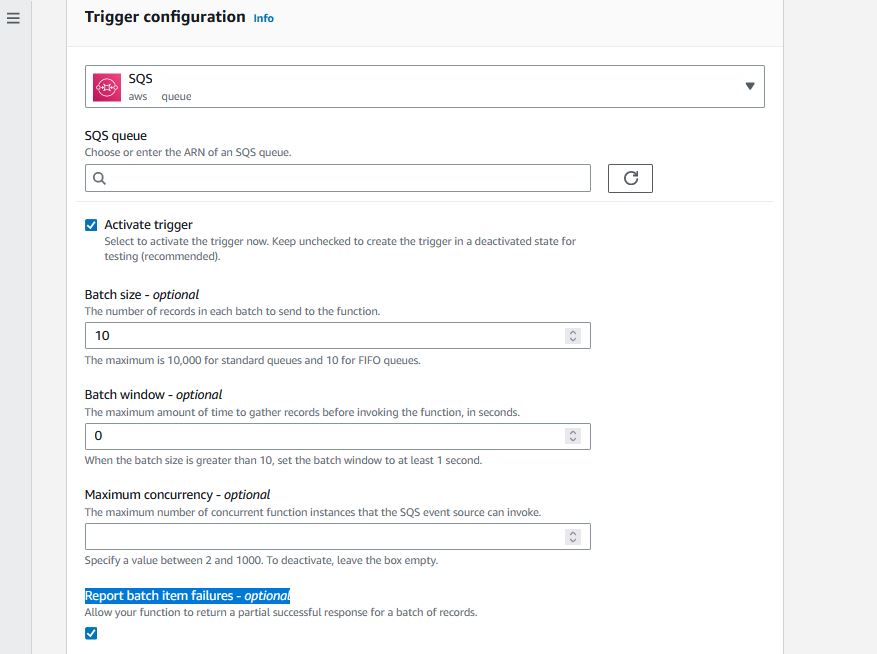Expand the trigger source dropdown
Viewport: 877px width, 654px height.
pos(749,86)
